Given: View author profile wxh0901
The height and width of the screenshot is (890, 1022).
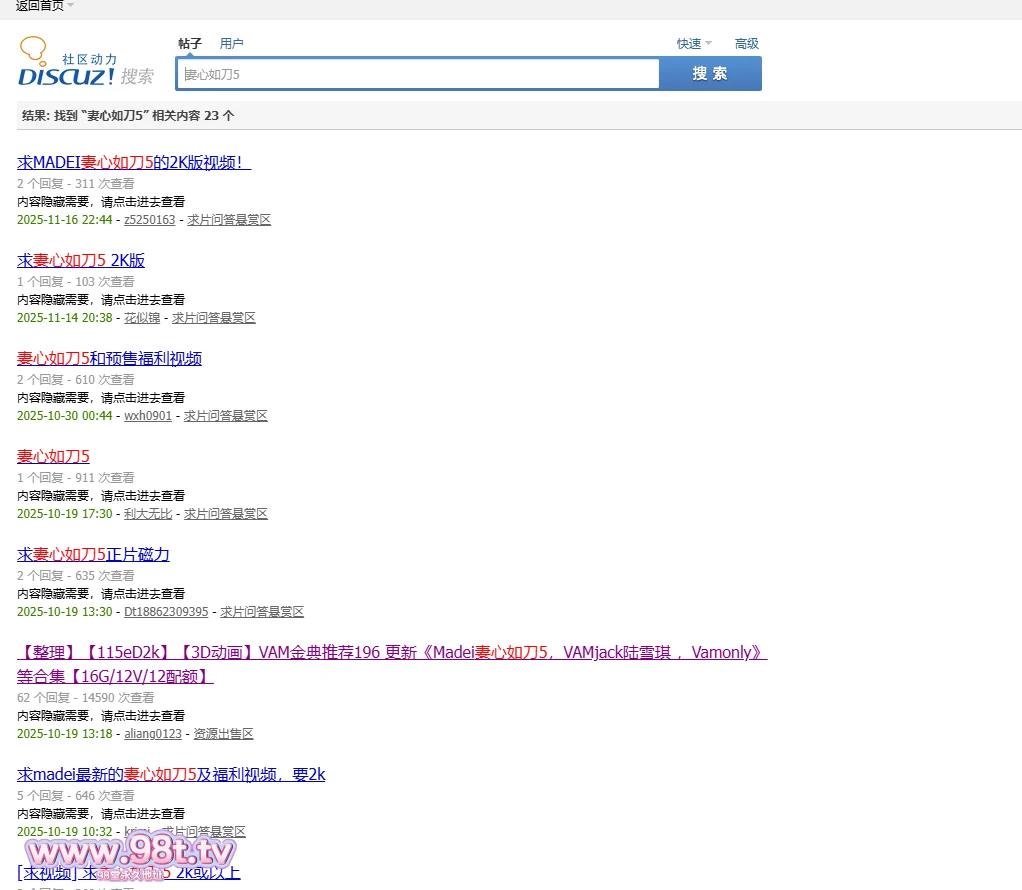Looking at the screenshot, I should (x=148, y=416).
